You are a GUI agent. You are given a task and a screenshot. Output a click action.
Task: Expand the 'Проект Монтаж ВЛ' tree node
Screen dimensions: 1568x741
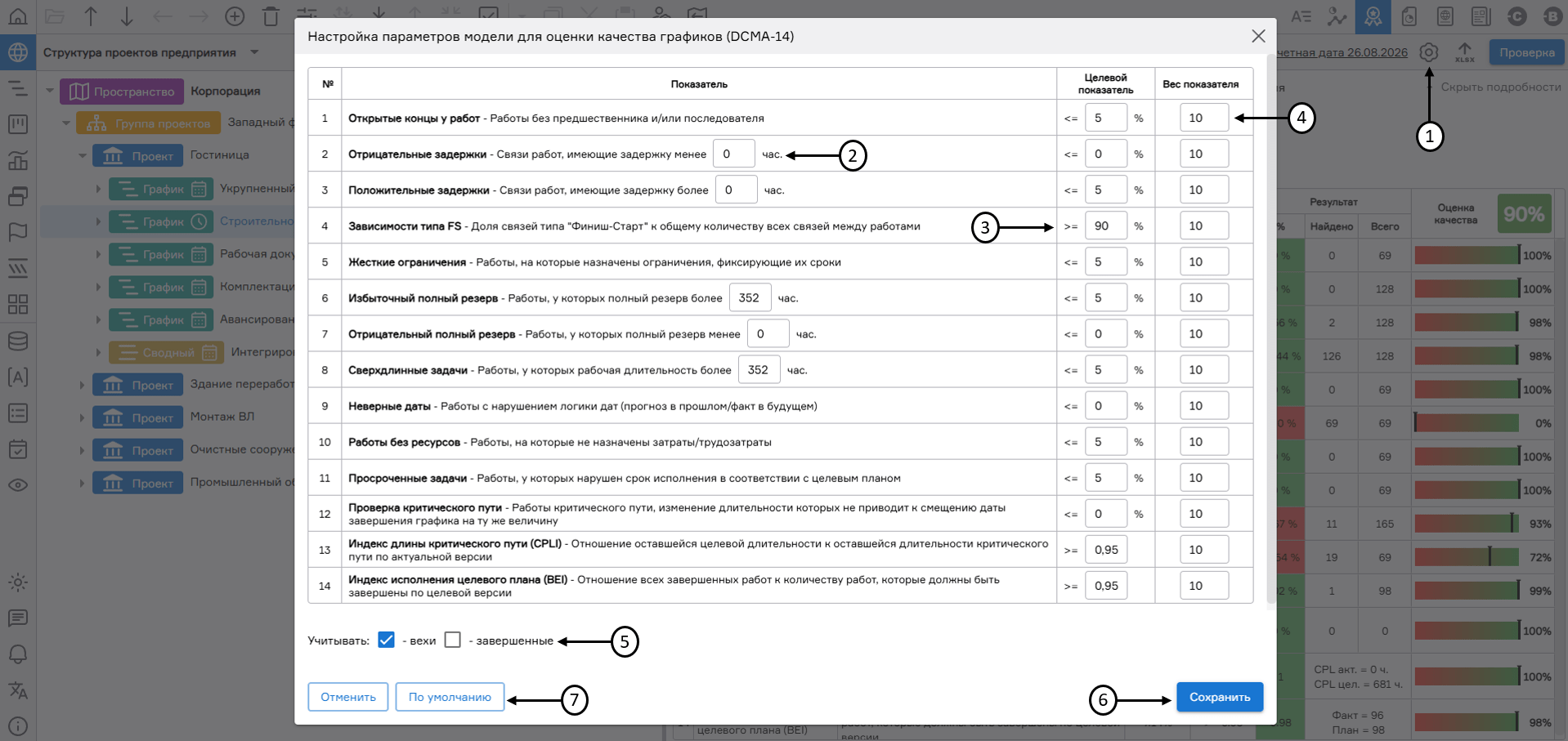(x=83, y=417)
